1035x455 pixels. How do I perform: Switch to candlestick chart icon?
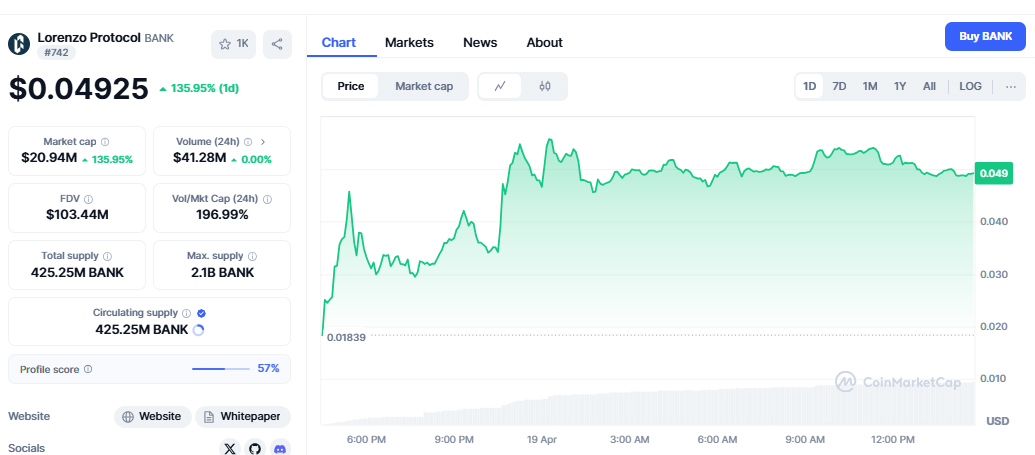point(545,86)
